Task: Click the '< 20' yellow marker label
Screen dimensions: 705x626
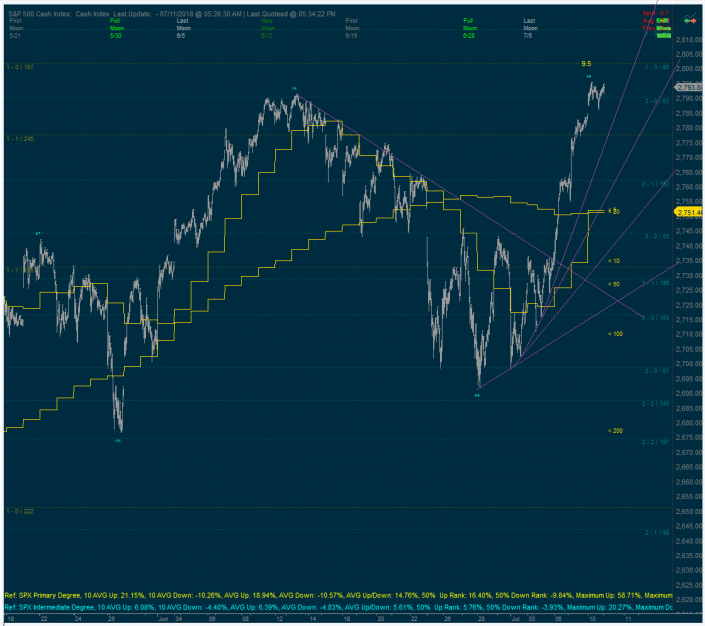Action: 614,211
